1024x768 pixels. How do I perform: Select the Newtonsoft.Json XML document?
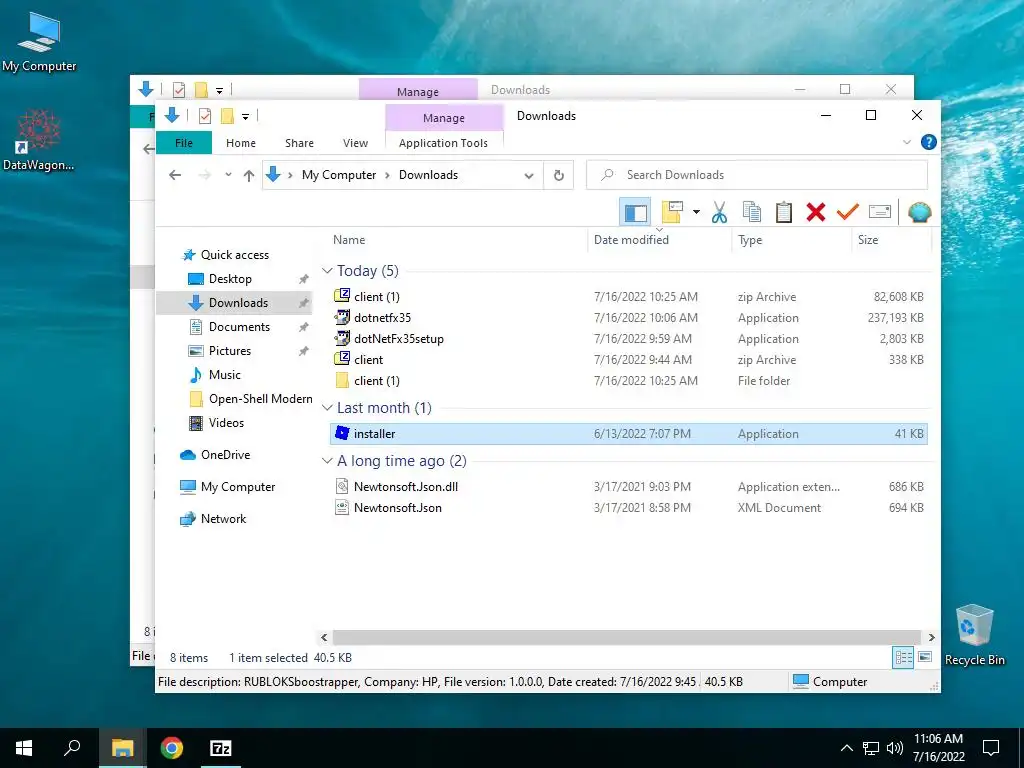(x=628, y=507)
